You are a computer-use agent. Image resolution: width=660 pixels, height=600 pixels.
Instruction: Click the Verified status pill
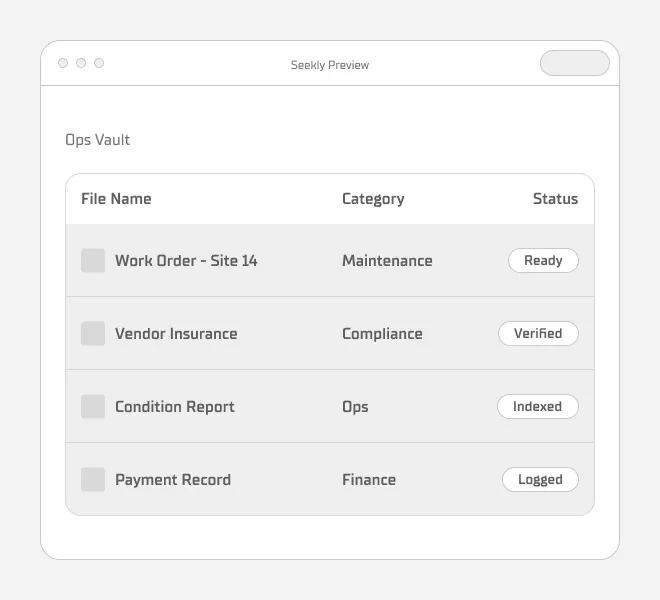[x=538, y=334]
